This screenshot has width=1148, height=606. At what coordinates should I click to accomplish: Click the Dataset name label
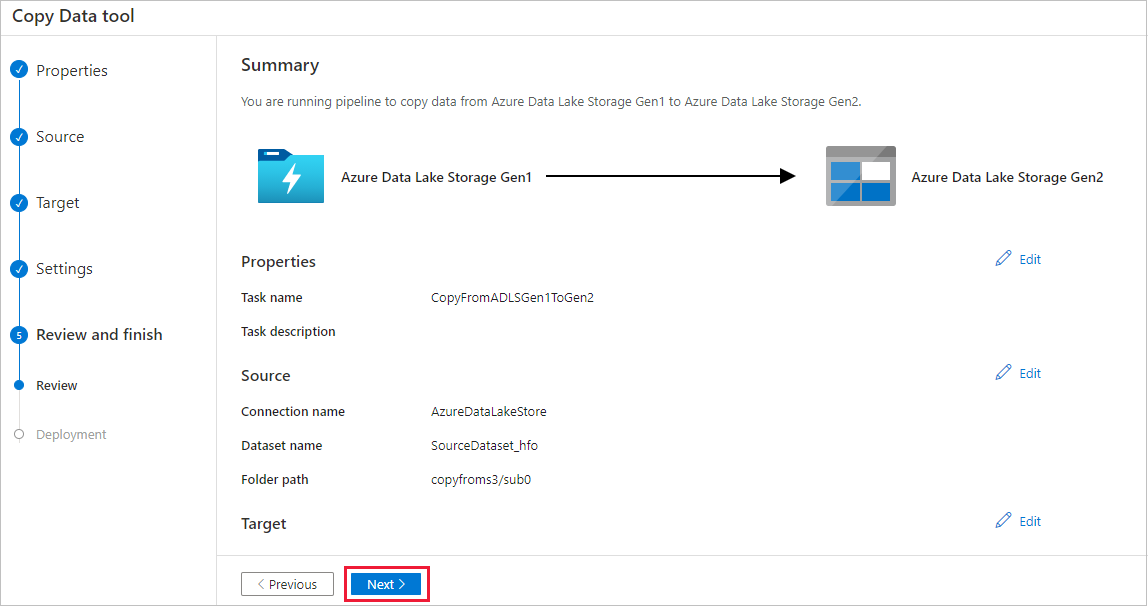pos(281,445)
